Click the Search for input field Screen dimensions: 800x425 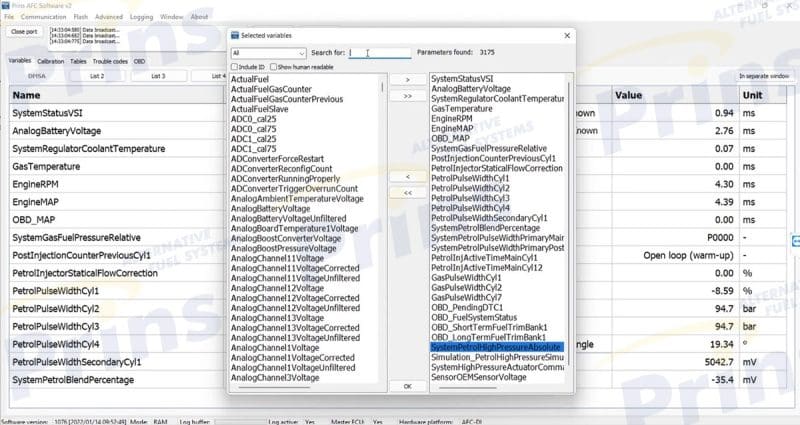[x=380, y=53]
